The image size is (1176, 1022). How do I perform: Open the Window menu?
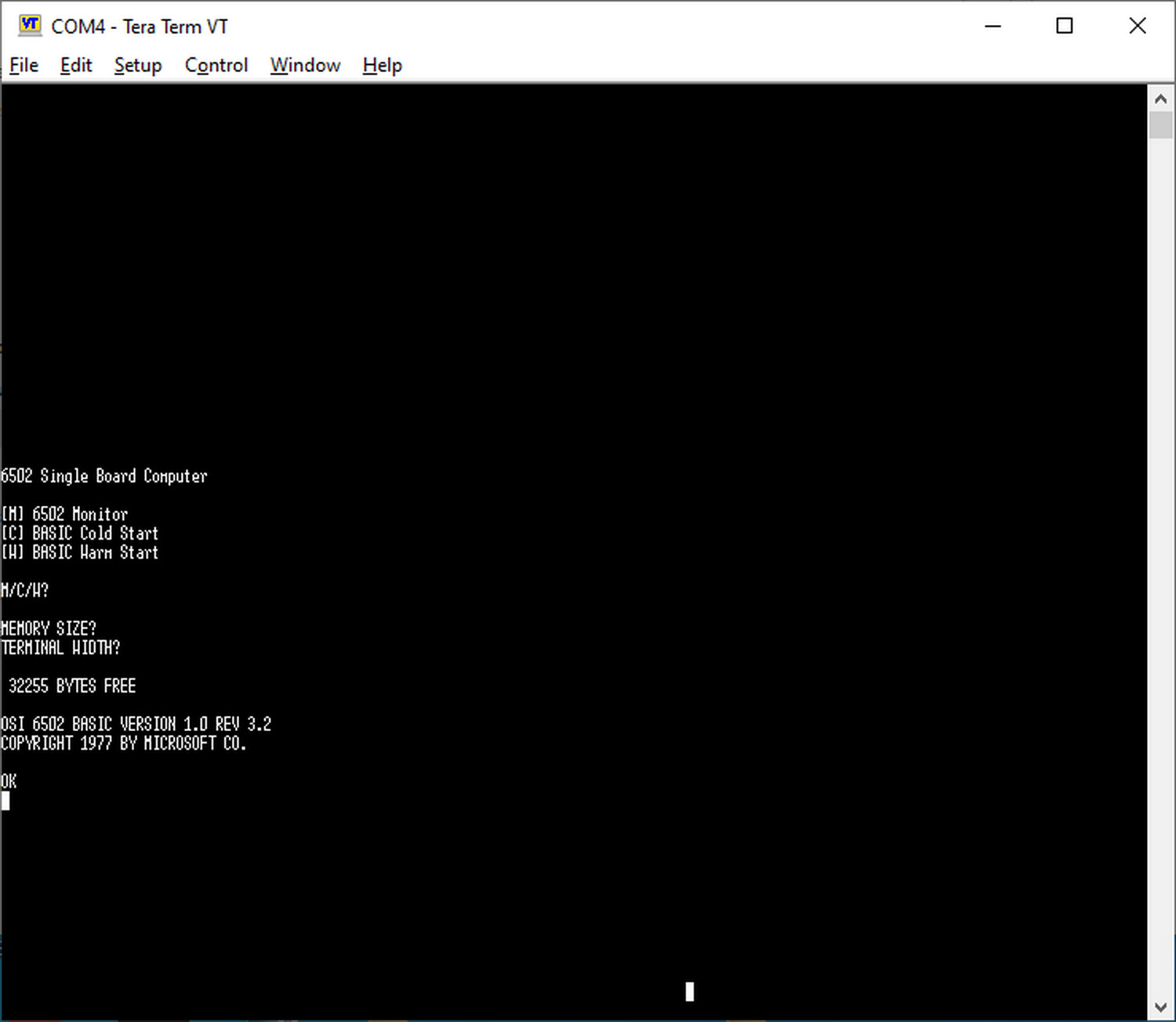[x=306, y=65]
